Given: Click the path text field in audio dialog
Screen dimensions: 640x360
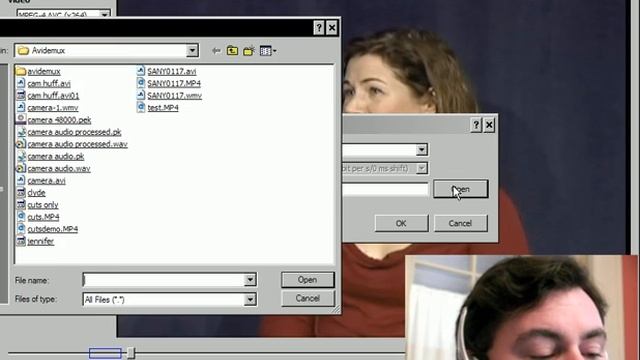Looking at the screenshot, I should [x=385, y=189].
